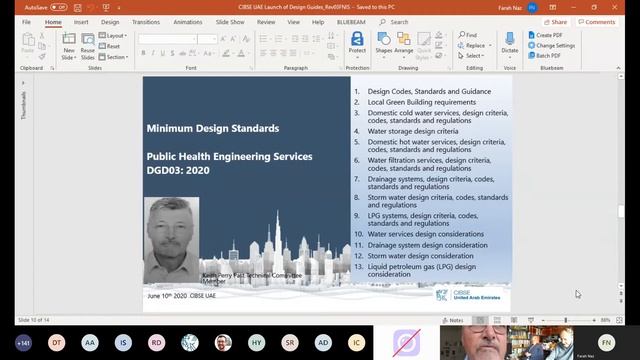
Task: Switch to Reading View icon
Action: point(514,320)
